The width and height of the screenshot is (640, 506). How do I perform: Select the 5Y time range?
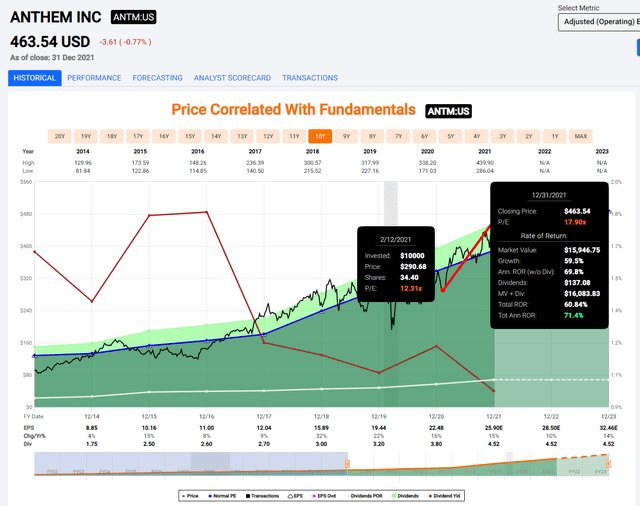coord(451,136)
